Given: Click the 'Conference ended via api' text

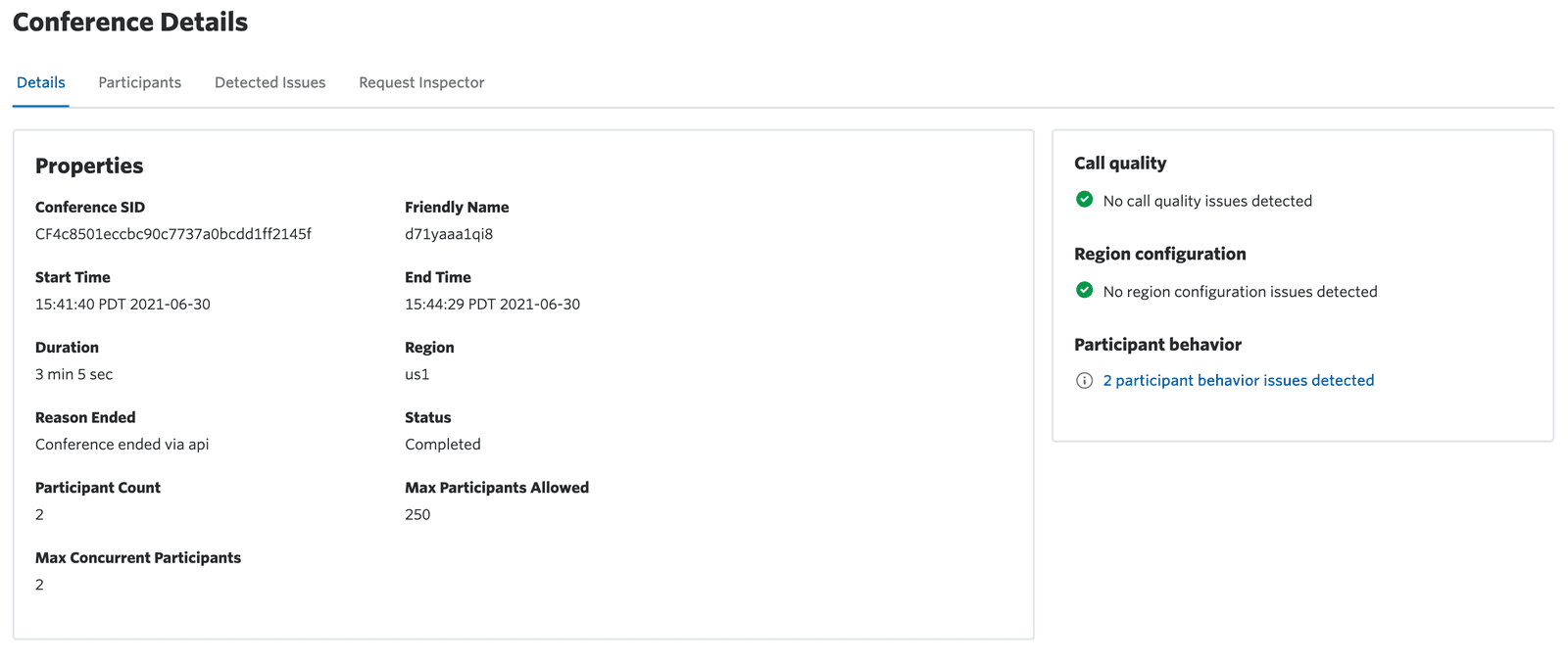Looking at the screenshot, I should click(x=122, y=445).
